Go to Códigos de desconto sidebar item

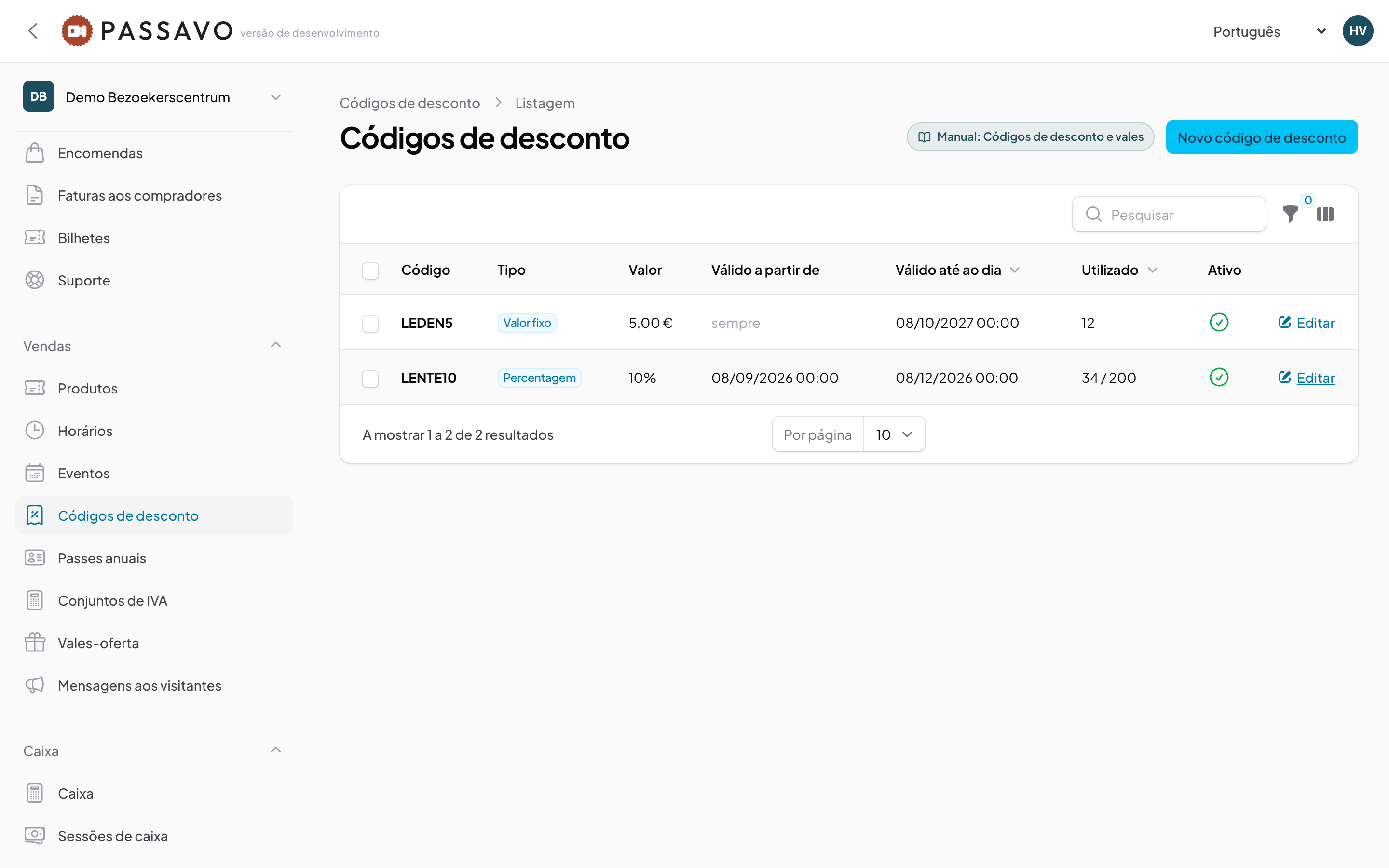pyautogui.click(x=154, y=515)
